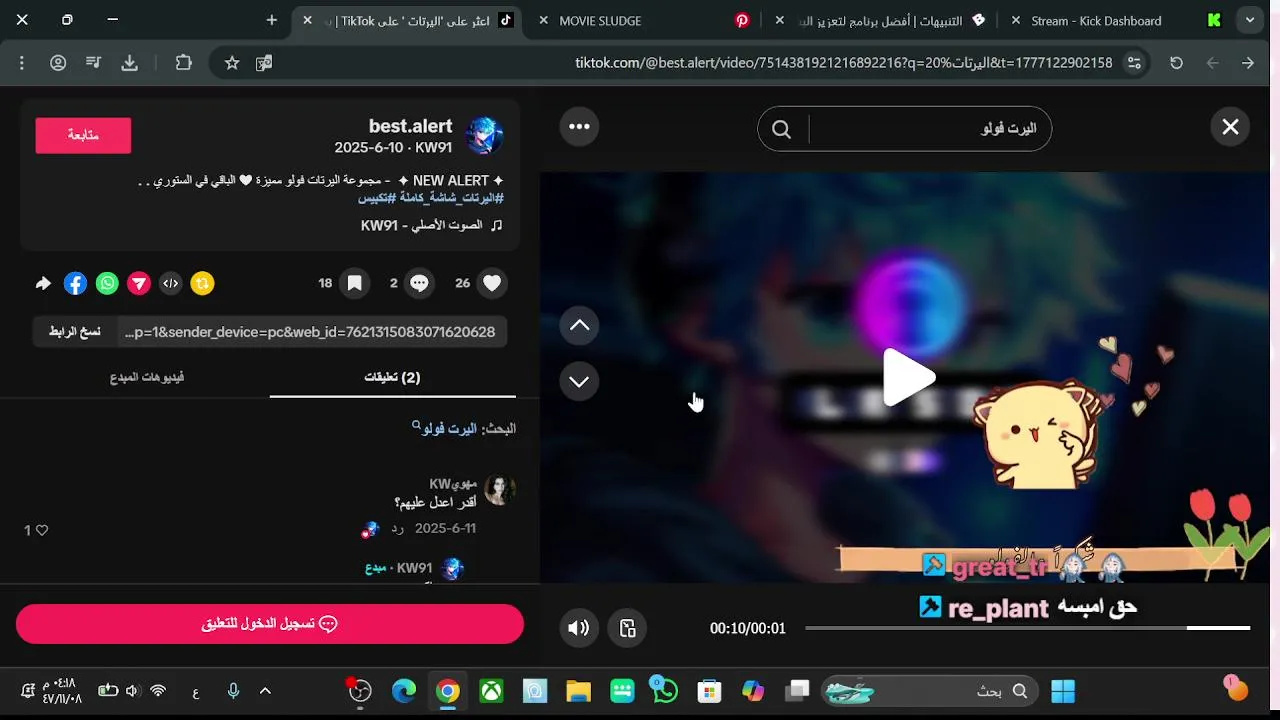The width and height of the screenshot is (1280, 720).
Task: Open Wi-Fi network tray icon
Action: pos(158,691)
